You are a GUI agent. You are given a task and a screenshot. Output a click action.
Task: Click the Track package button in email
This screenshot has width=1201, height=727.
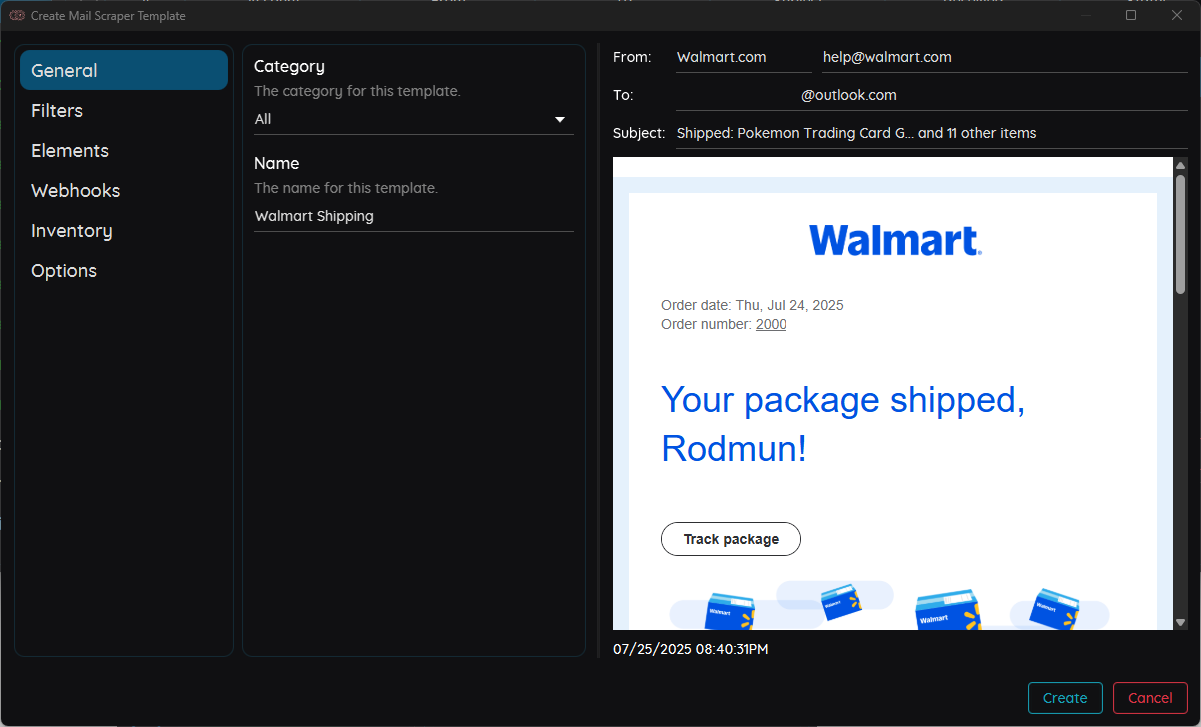[x=731, y=539]
